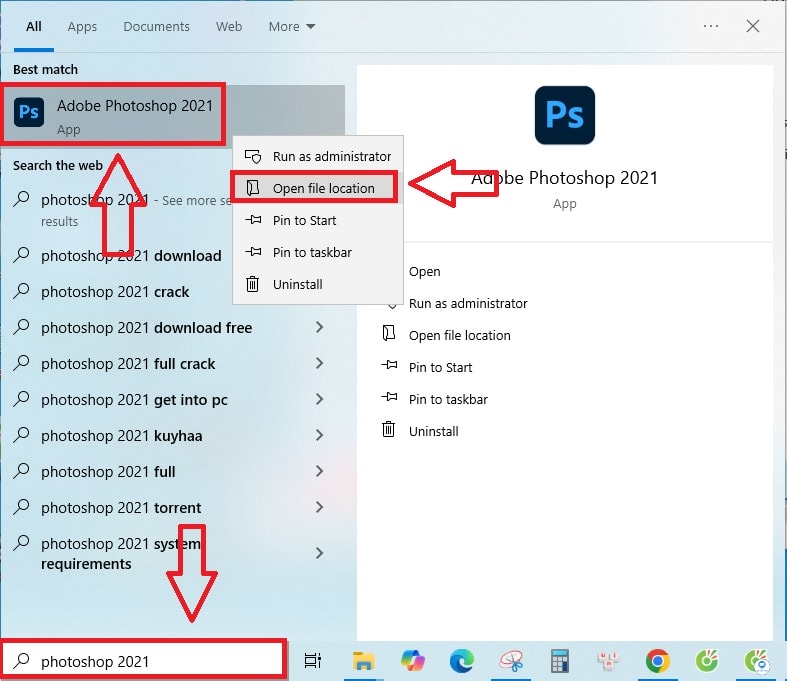Screen dimensions: 787x681
Task: Choose Pin to taskbar in context menu
Action: pyautogui.click(x=318, y=252)
